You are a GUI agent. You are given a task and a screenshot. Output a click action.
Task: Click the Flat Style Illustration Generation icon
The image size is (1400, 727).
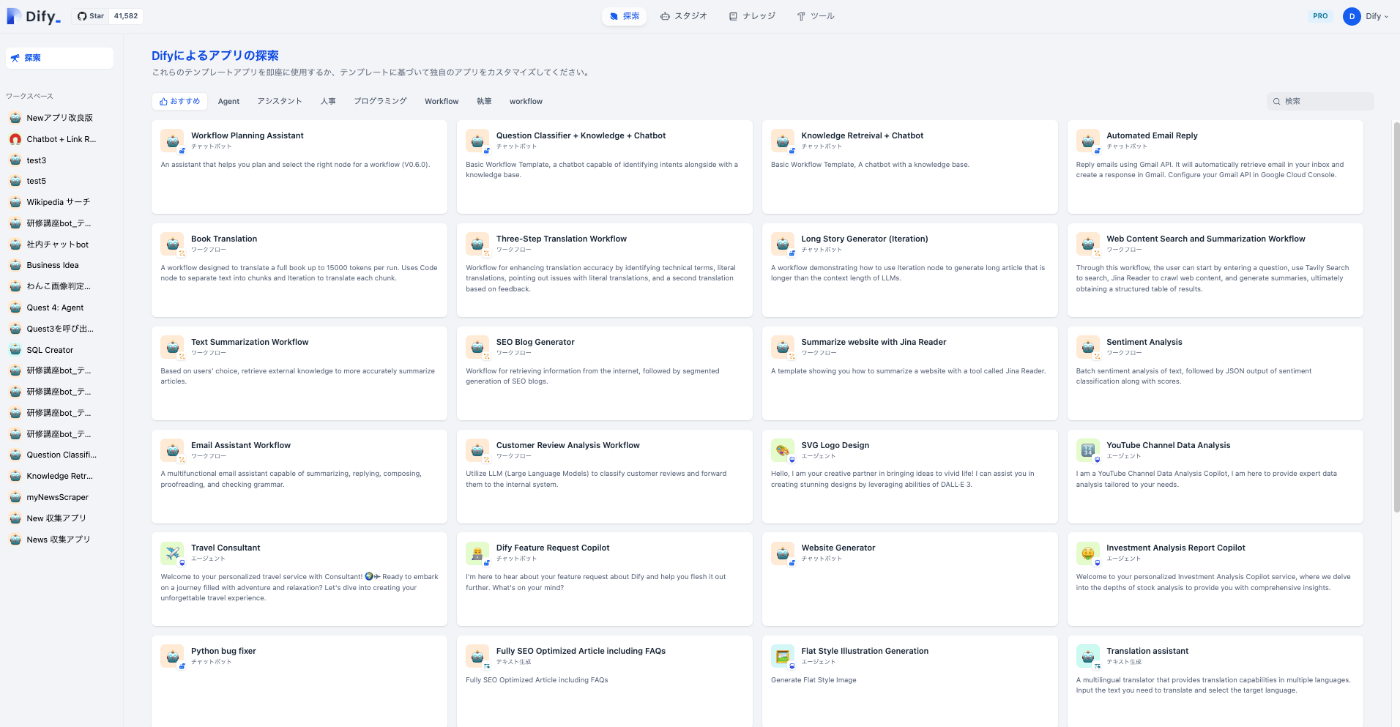tap(782, 656)
